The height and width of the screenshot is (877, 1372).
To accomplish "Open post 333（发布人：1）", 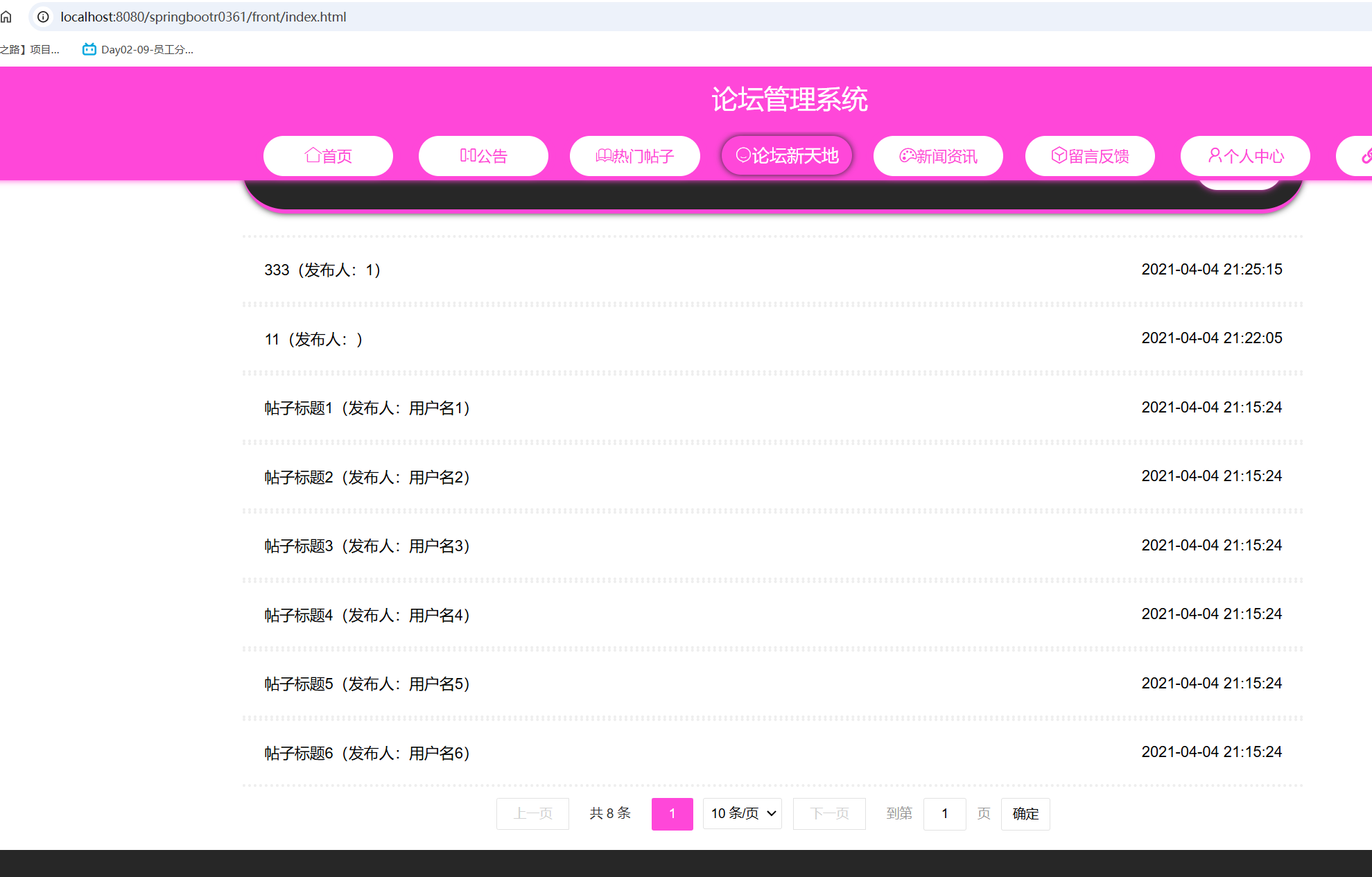I will (322, 270).
